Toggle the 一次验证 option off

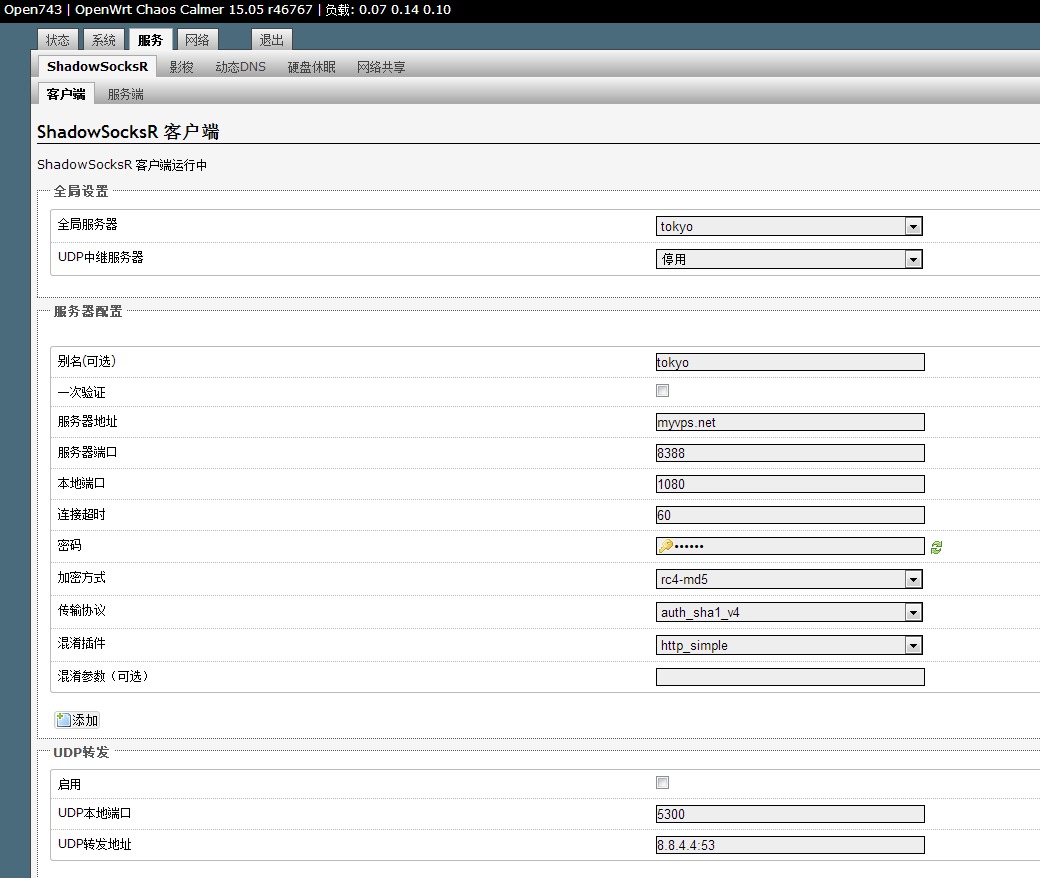coord(661,390)
